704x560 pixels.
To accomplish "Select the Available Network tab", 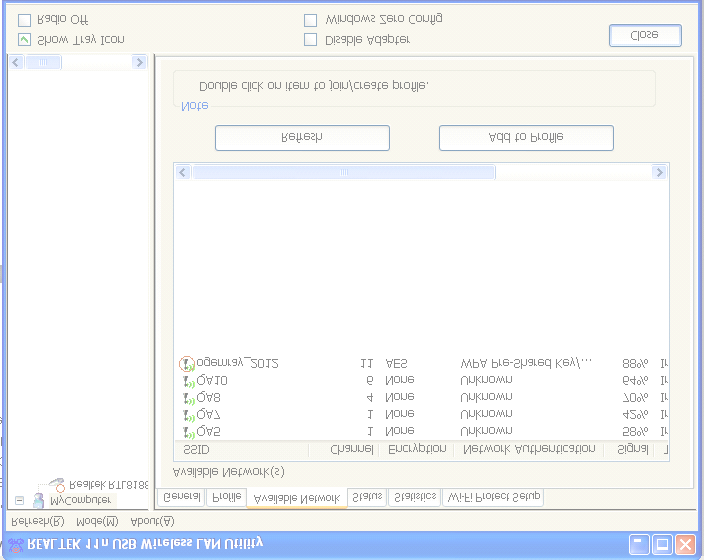I will coord(297,498).
